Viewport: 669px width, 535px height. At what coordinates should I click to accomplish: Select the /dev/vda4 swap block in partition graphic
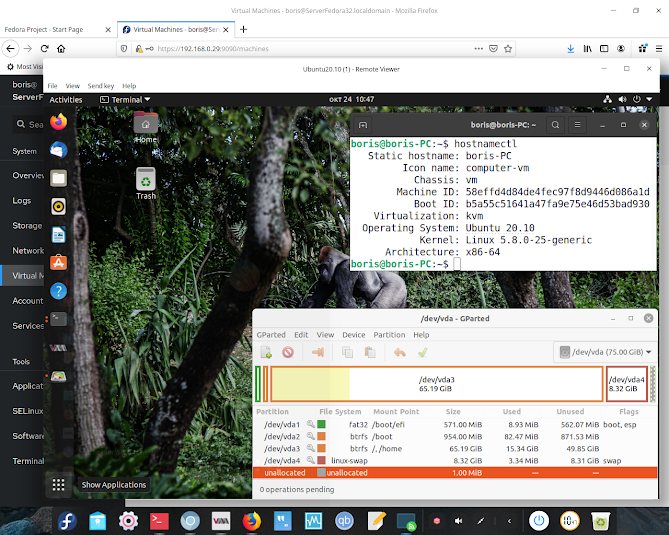tap(626, 384)
